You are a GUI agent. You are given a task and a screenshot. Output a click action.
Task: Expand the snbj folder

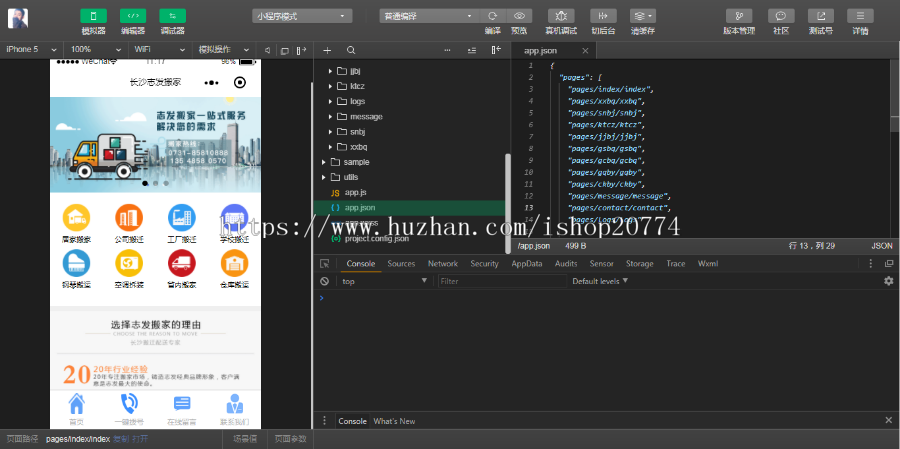coord(331,131)
